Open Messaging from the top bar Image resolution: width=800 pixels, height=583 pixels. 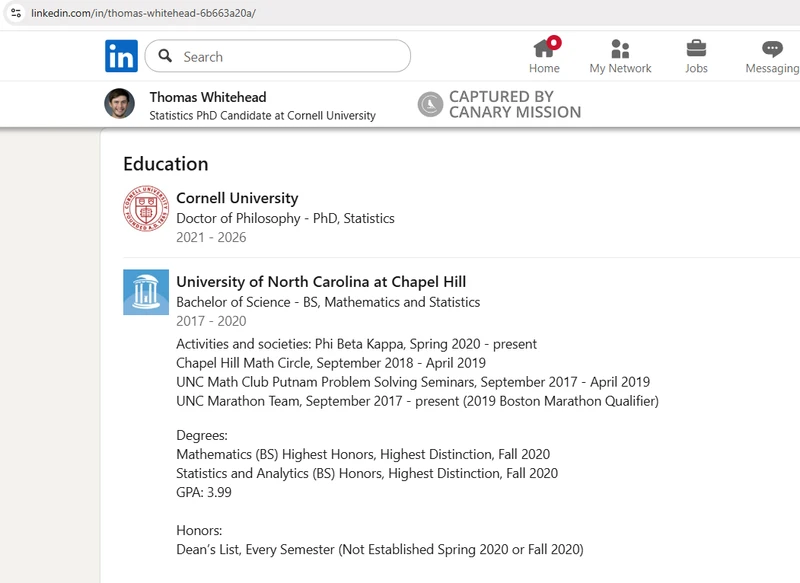772,56
